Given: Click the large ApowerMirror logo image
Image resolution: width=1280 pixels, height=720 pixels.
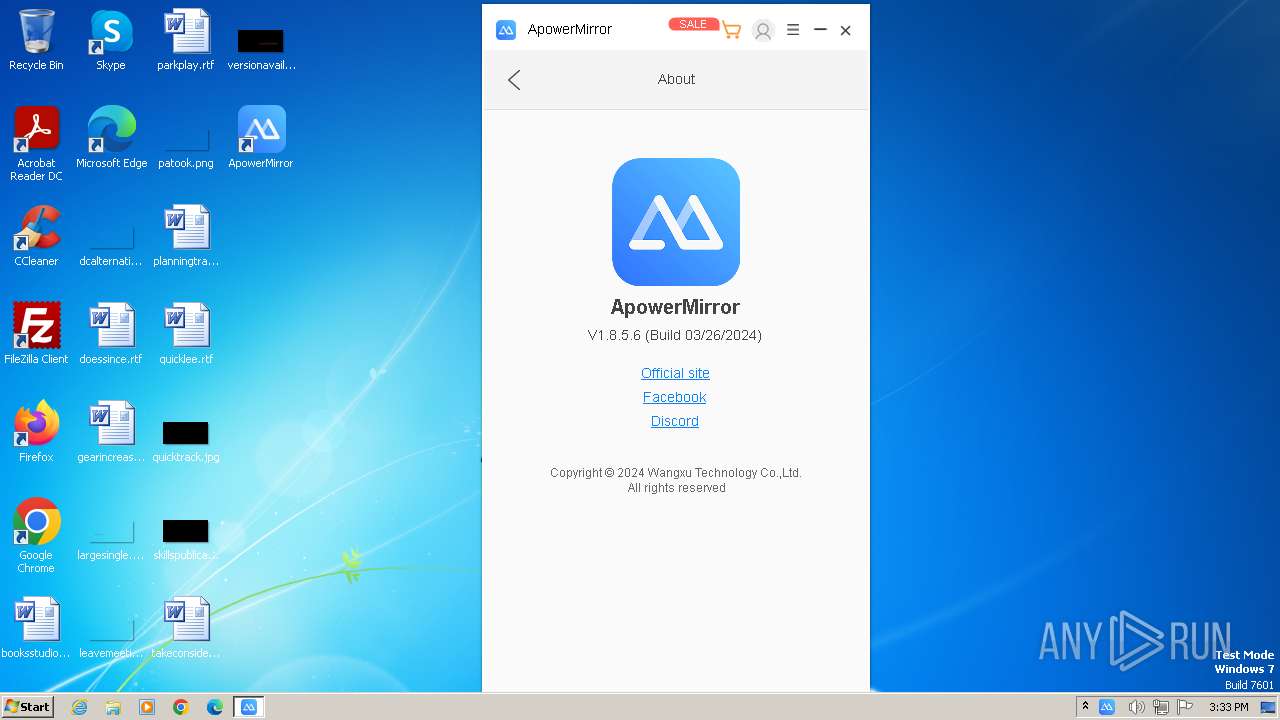Looking at the screenshot, I should tap(676, 222).
